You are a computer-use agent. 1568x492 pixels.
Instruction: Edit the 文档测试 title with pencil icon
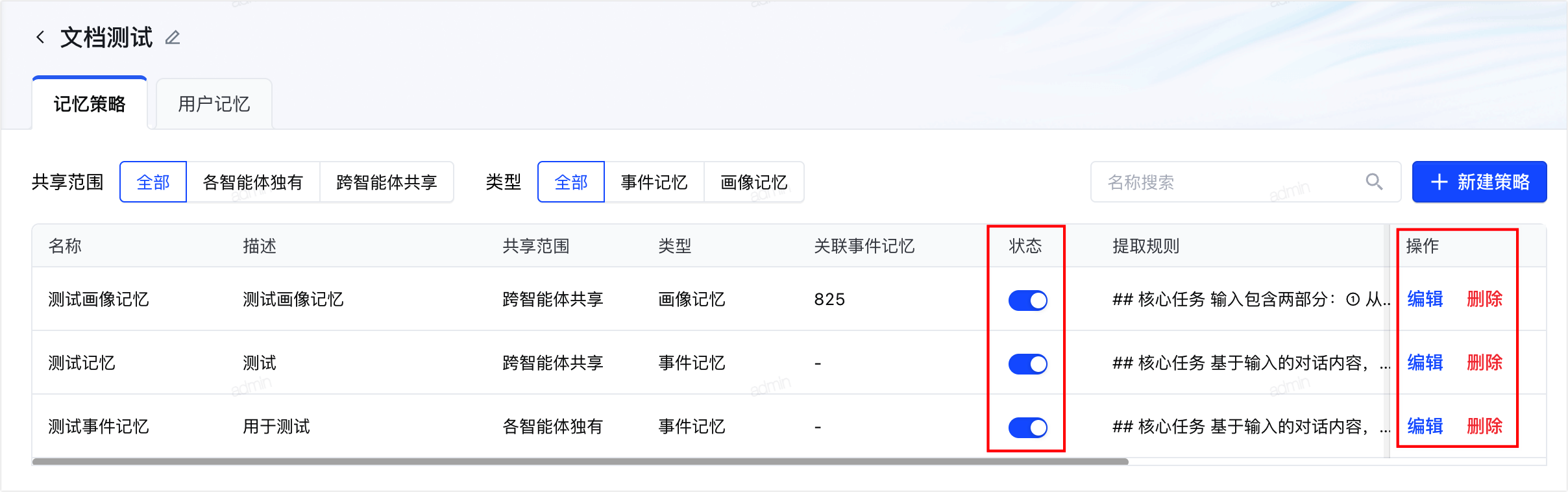[x=173, y=38]
